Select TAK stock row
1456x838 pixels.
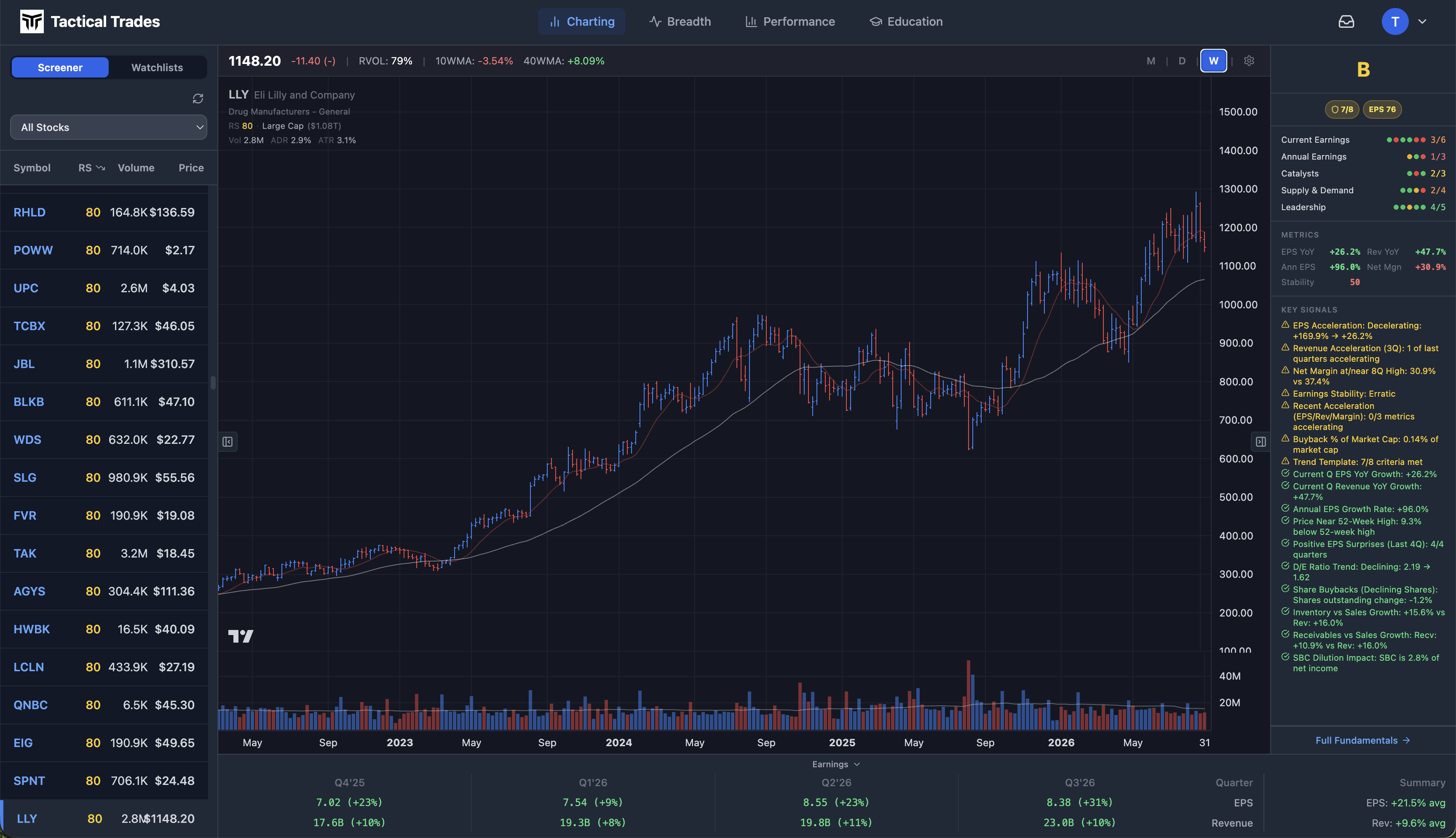(104, 554)
